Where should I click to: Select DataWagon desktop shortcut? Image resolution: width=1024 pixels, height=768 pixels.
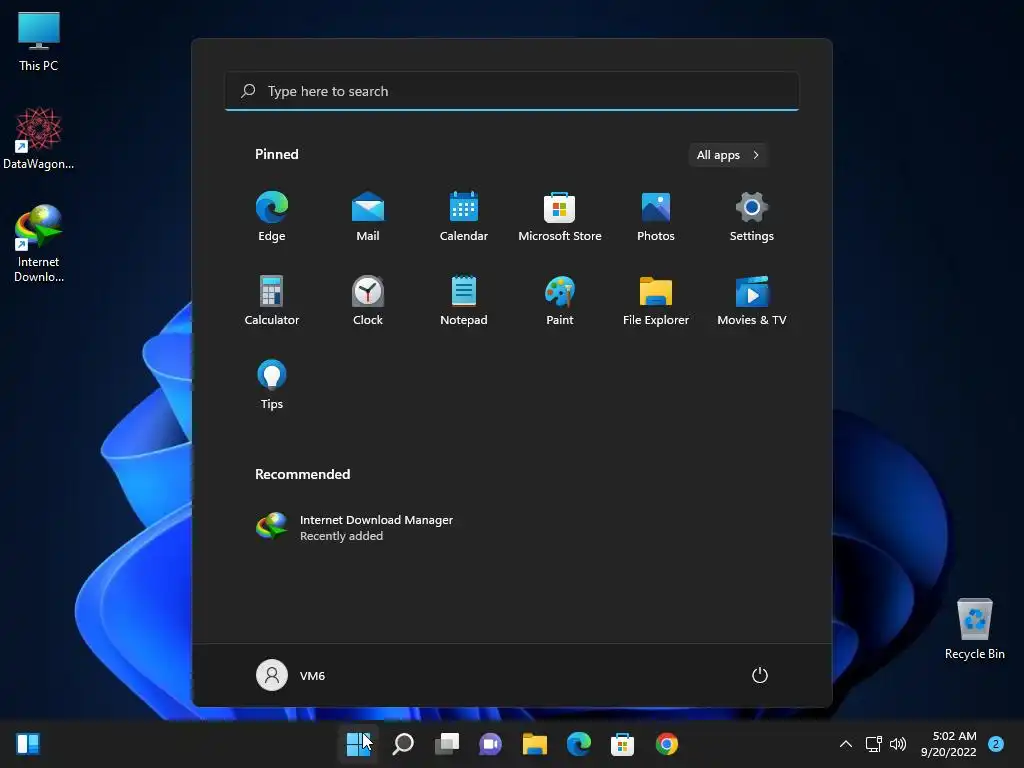(39, 139)
